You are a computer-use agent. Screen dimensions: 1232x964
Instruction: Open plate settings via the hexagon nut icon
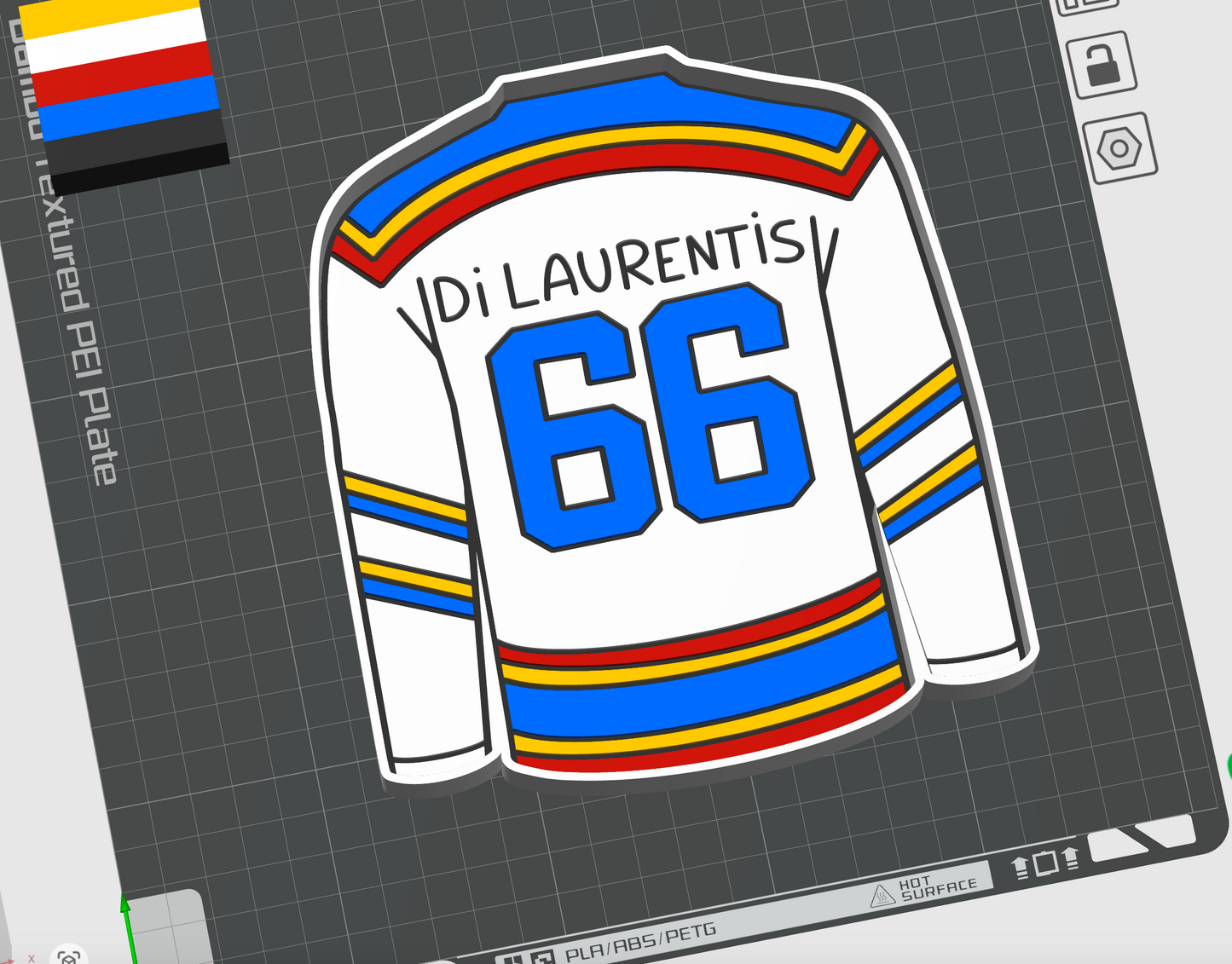(x=1119, y=148)
